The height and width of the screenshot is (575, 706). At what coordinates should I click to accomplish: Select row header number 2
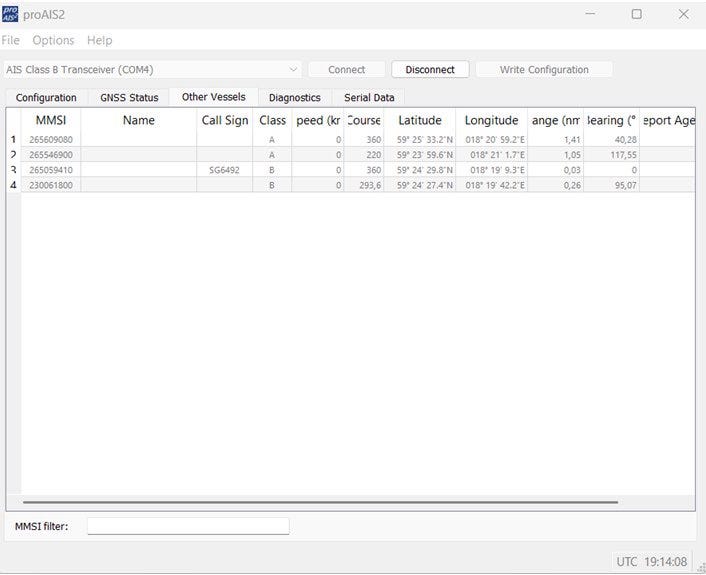click(x=14, y=155)
